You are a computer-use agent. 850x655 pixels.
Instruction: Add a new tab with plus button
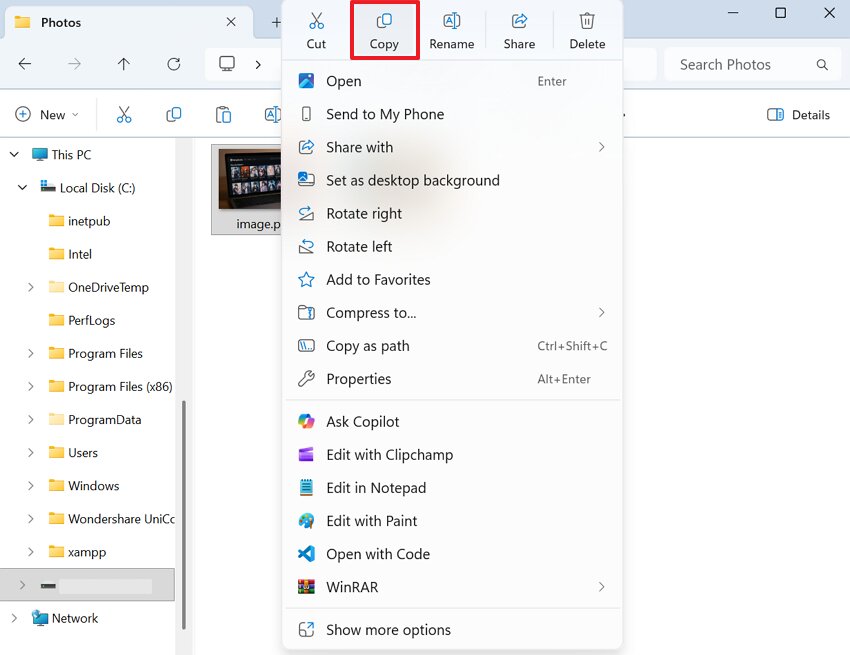(276, 22)
